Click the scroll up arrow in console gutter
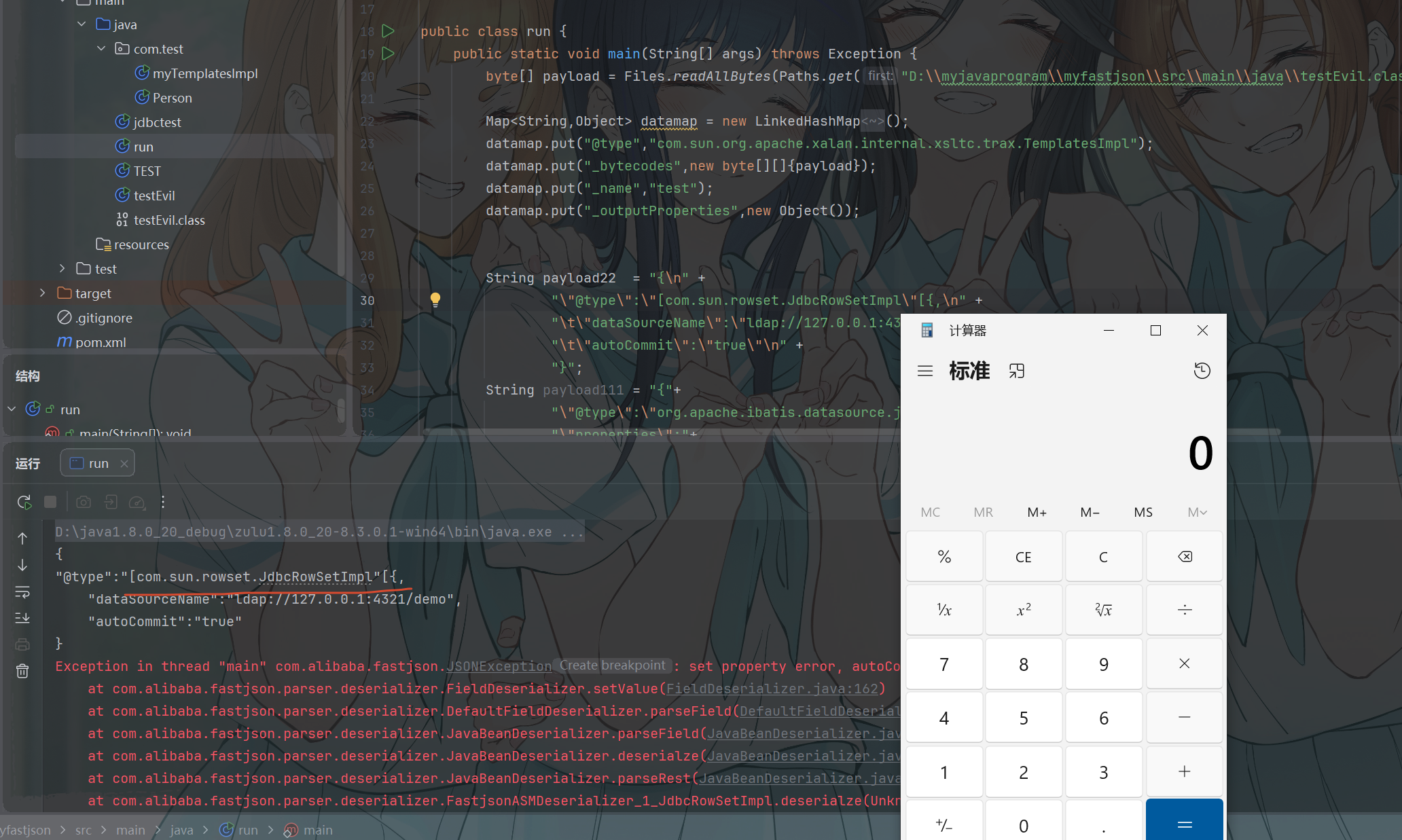1402x840 pixels. [x=22, y=538]
